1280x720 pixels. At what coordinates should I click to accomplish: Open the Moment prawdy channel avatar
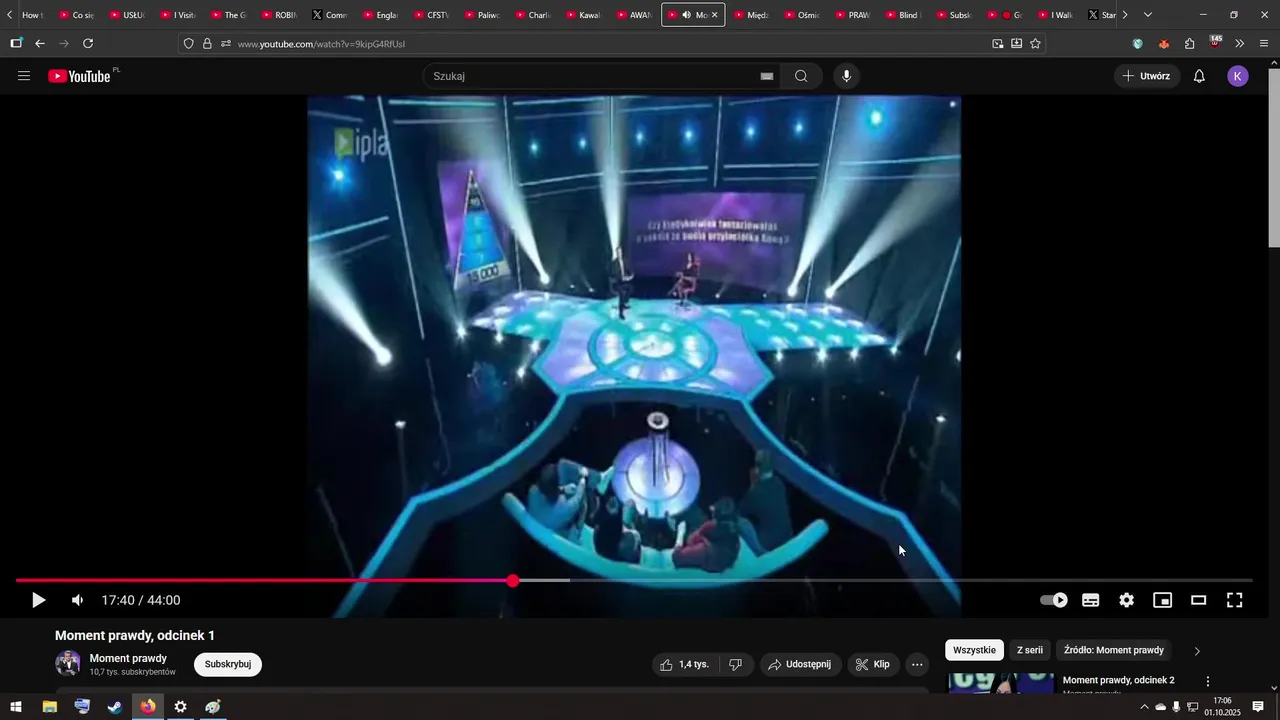point(68,663)
